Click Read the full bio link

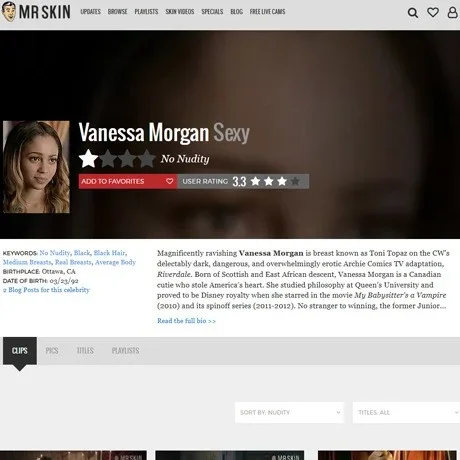point(186,321)
